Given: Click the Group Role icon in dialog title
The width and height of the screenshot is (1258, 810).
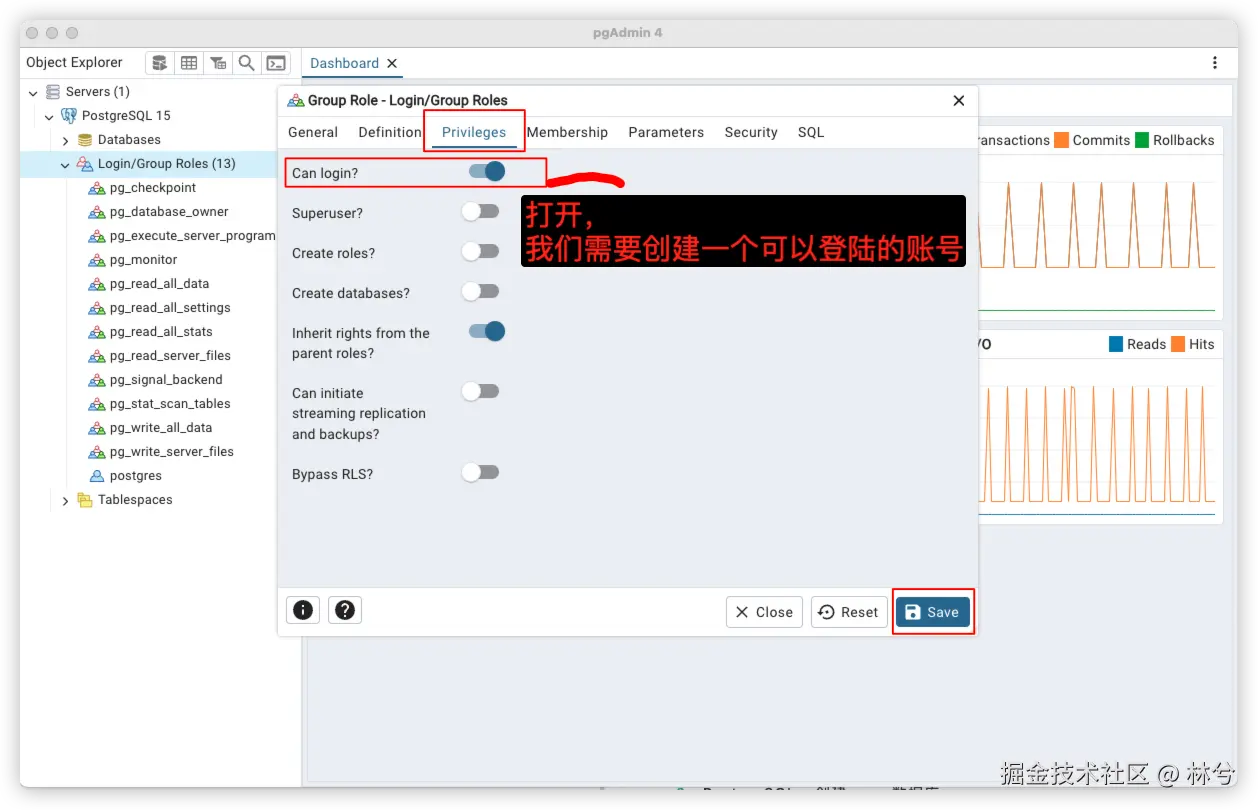Looking at the screenshot, I should pyautogui.click(x=296, y=100).
